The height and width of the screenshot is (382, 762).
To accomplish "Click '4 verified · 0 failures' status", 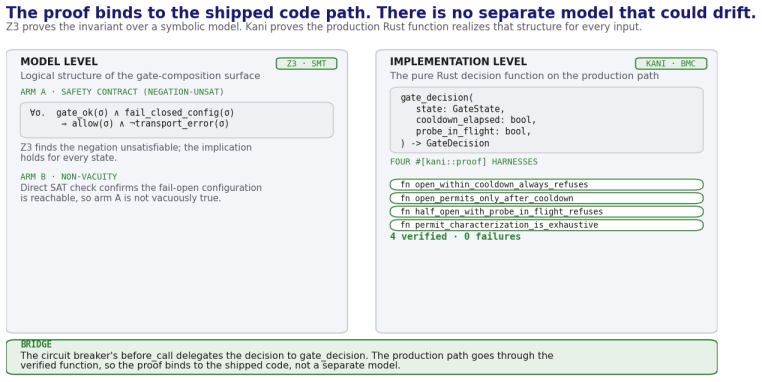I will pos(455,237).
